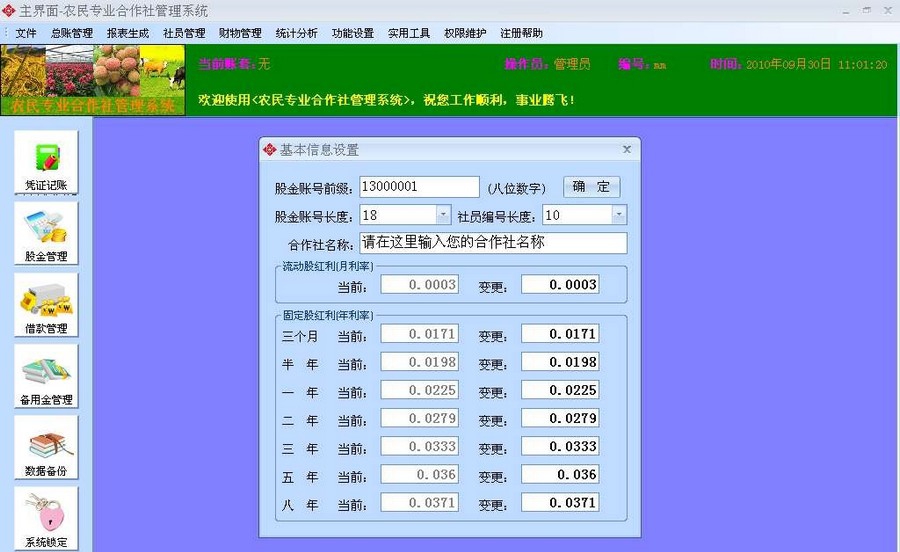Open the 社员管理 menu
Image resolution: width=900 pixels, height=552 pixels.
click(184, 33)
